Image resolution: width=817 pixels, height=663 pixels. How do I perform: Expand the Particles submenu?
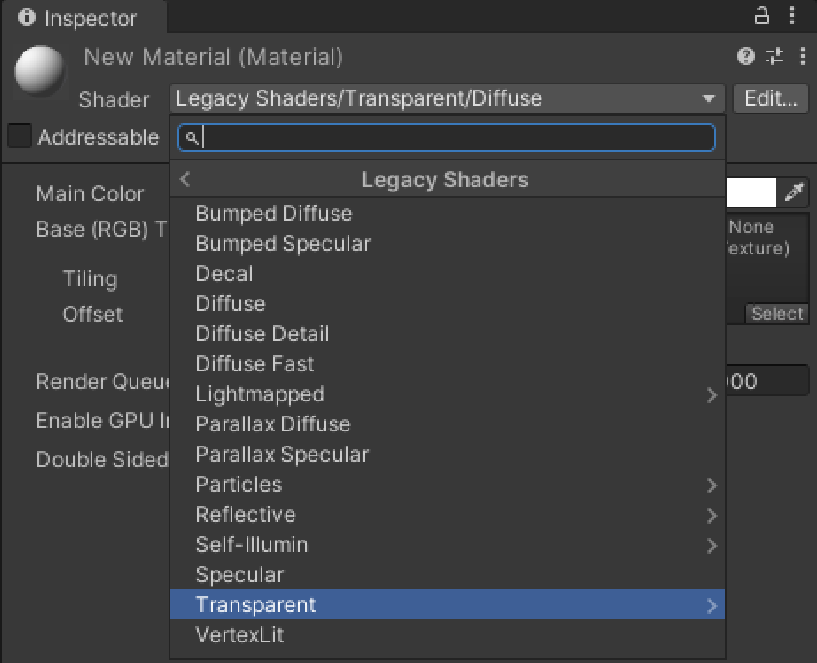coord(447,484)
